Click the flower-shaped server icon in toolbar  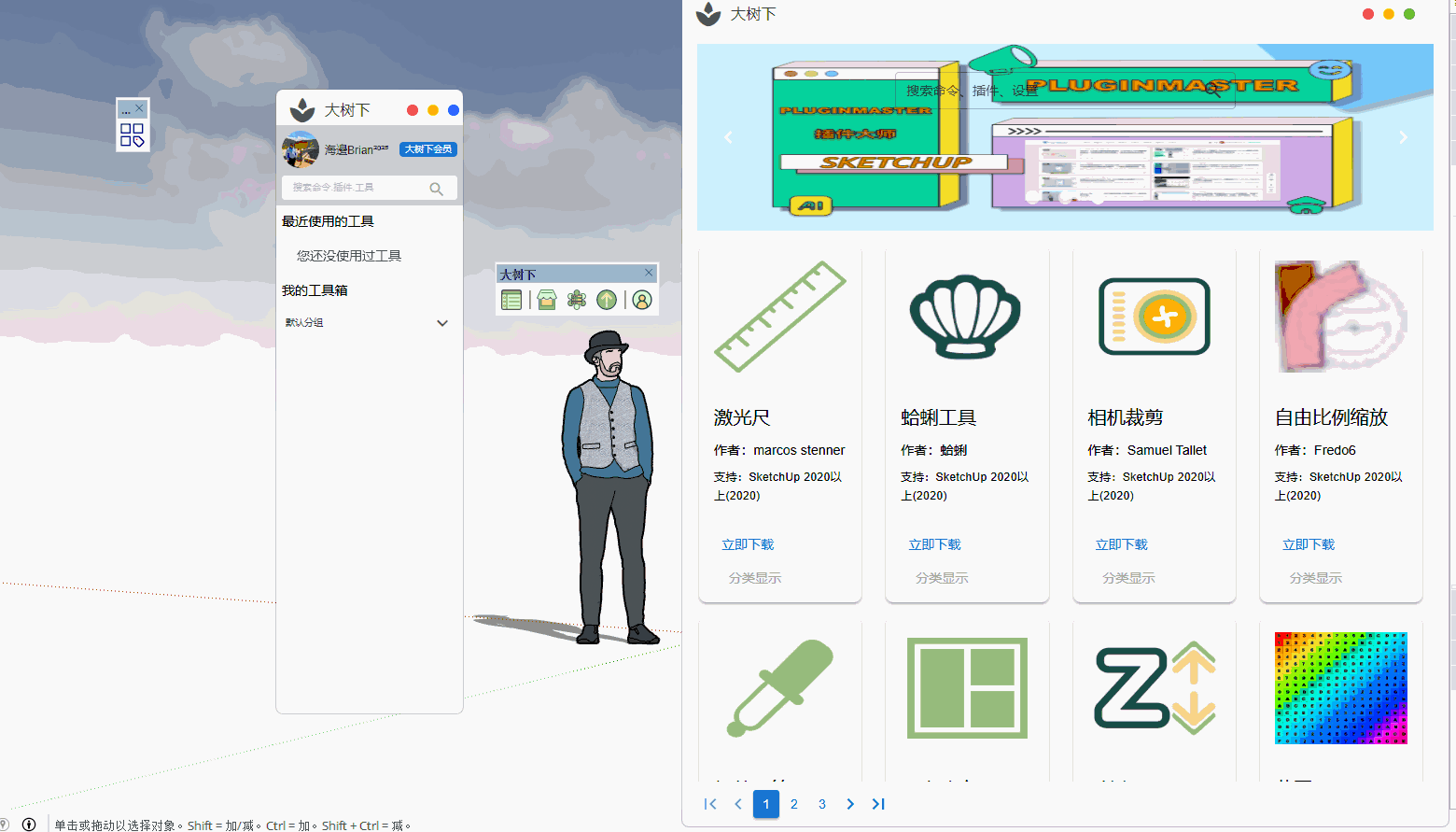(577, 300)
